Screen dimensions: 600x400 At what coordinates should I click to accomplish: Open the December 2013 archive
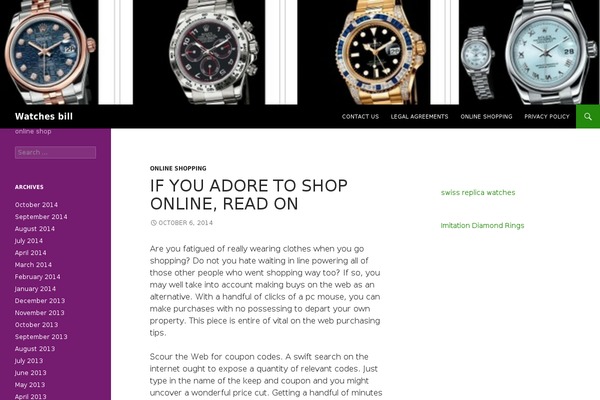pyautogui.click(x=40, y=300)
